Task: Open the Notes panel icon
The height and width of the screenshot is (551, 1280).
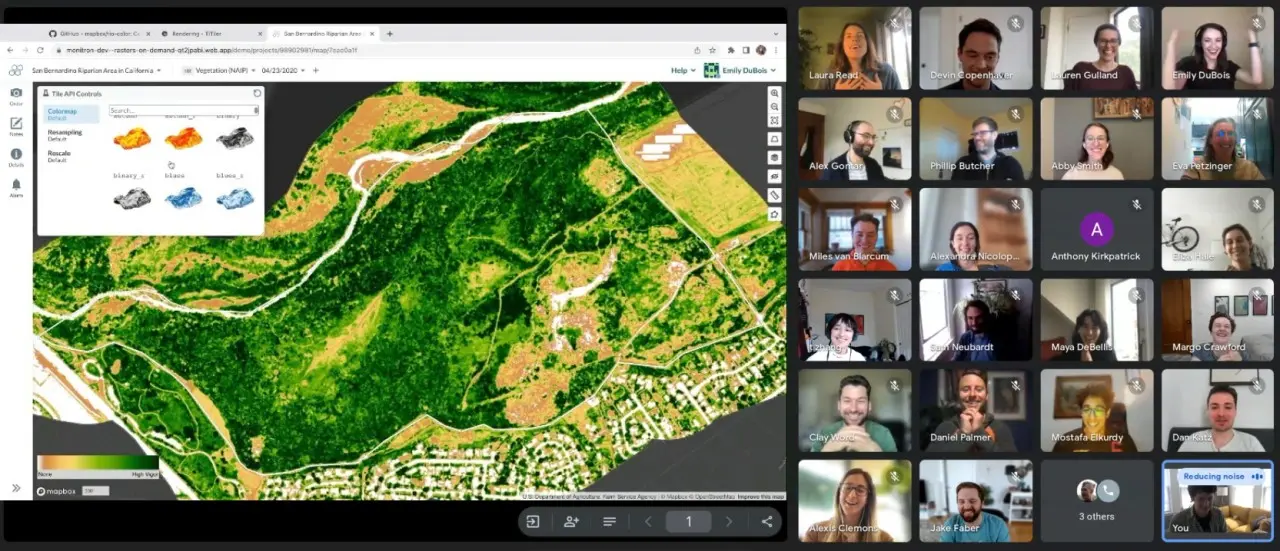Action: pyautogui.click(x=16, y=126)
